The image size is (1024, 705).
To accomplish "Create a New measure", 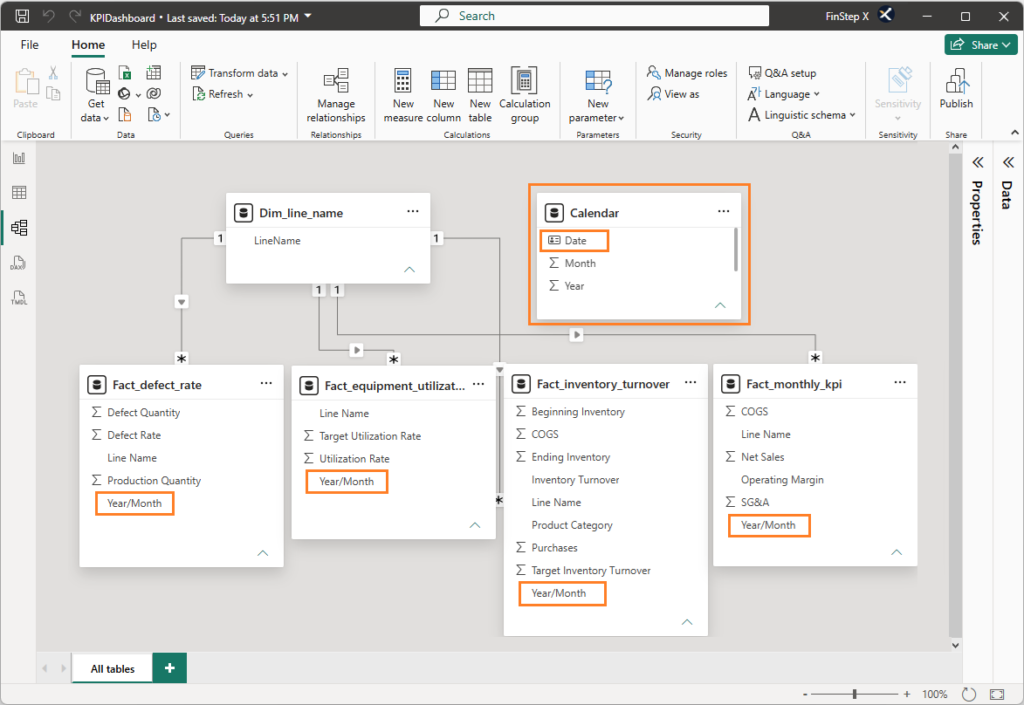I will [403, 95].
